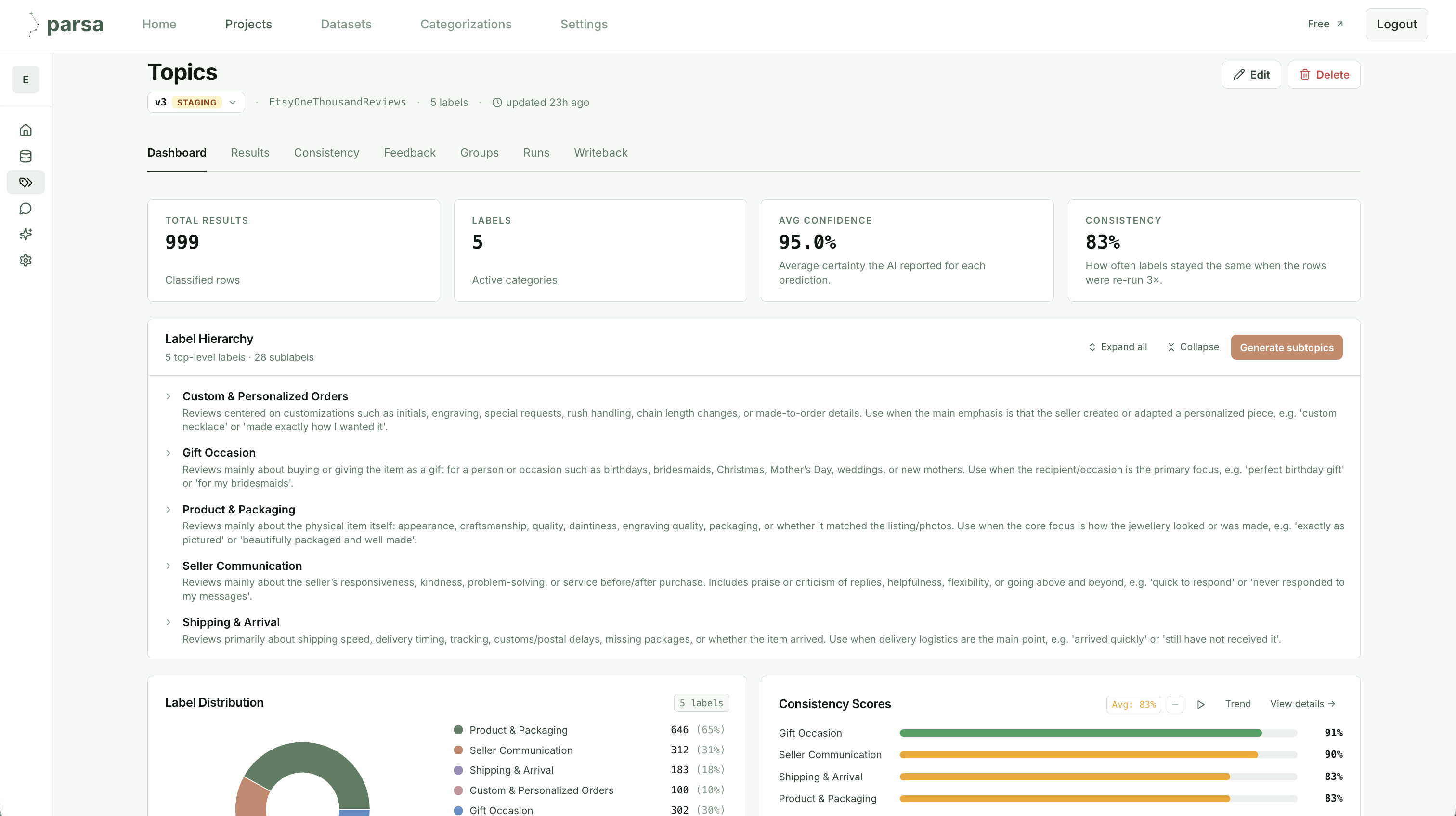The height and width of the screenshot is (816, 1456).
Task: Expand the Seller Communication label
Action: tap(168, 566)
